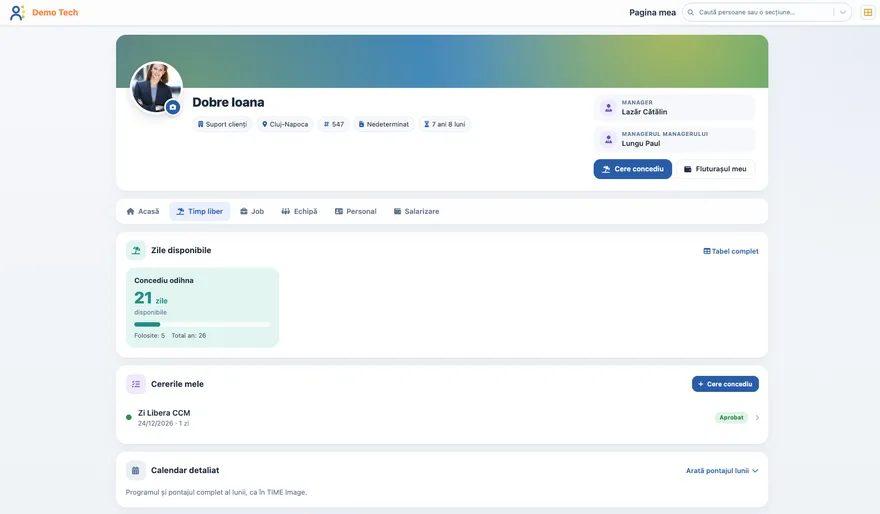
Task: Select the Timp liber tab
Action: click(200, 212)
